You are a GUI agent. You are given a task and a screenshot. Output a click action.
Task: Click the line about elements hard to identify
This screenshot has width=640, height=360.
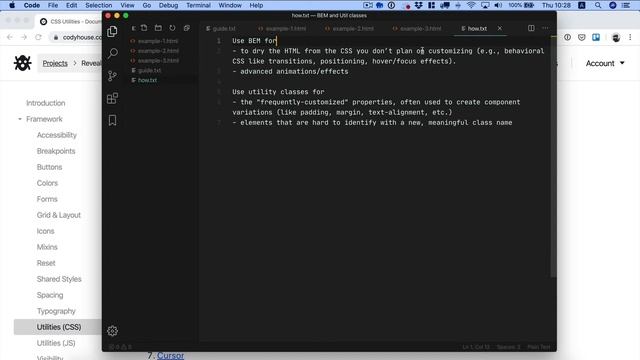pos(372,122)
